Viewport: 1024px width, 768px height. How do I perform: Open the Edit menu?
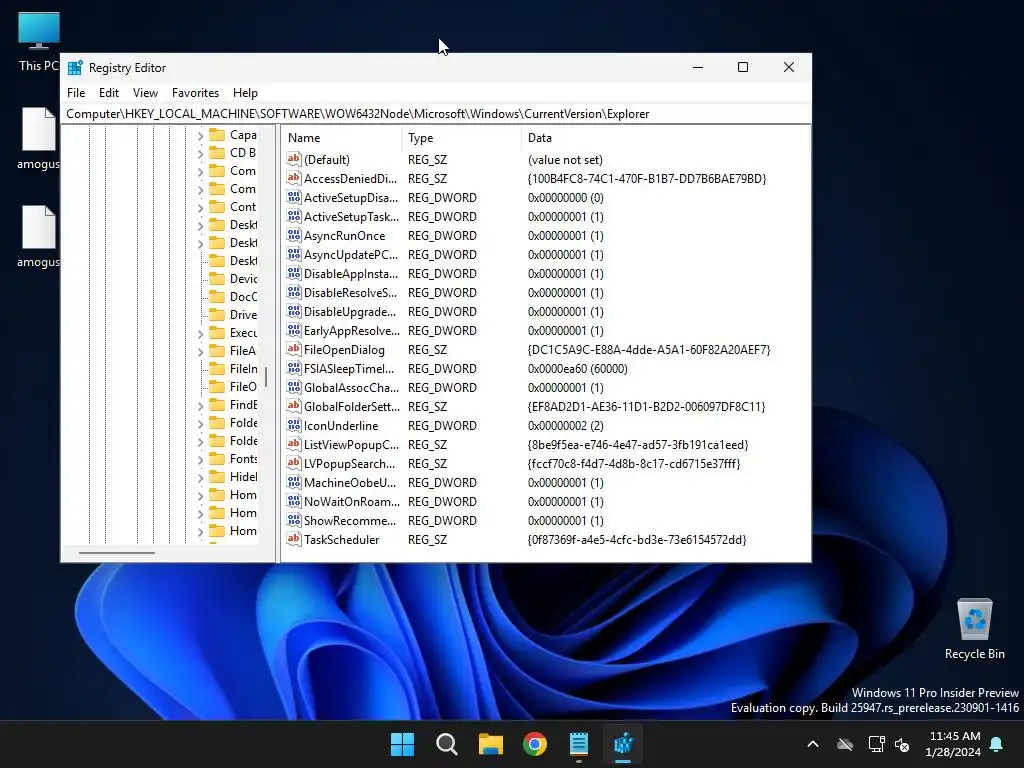click(108, 93)
